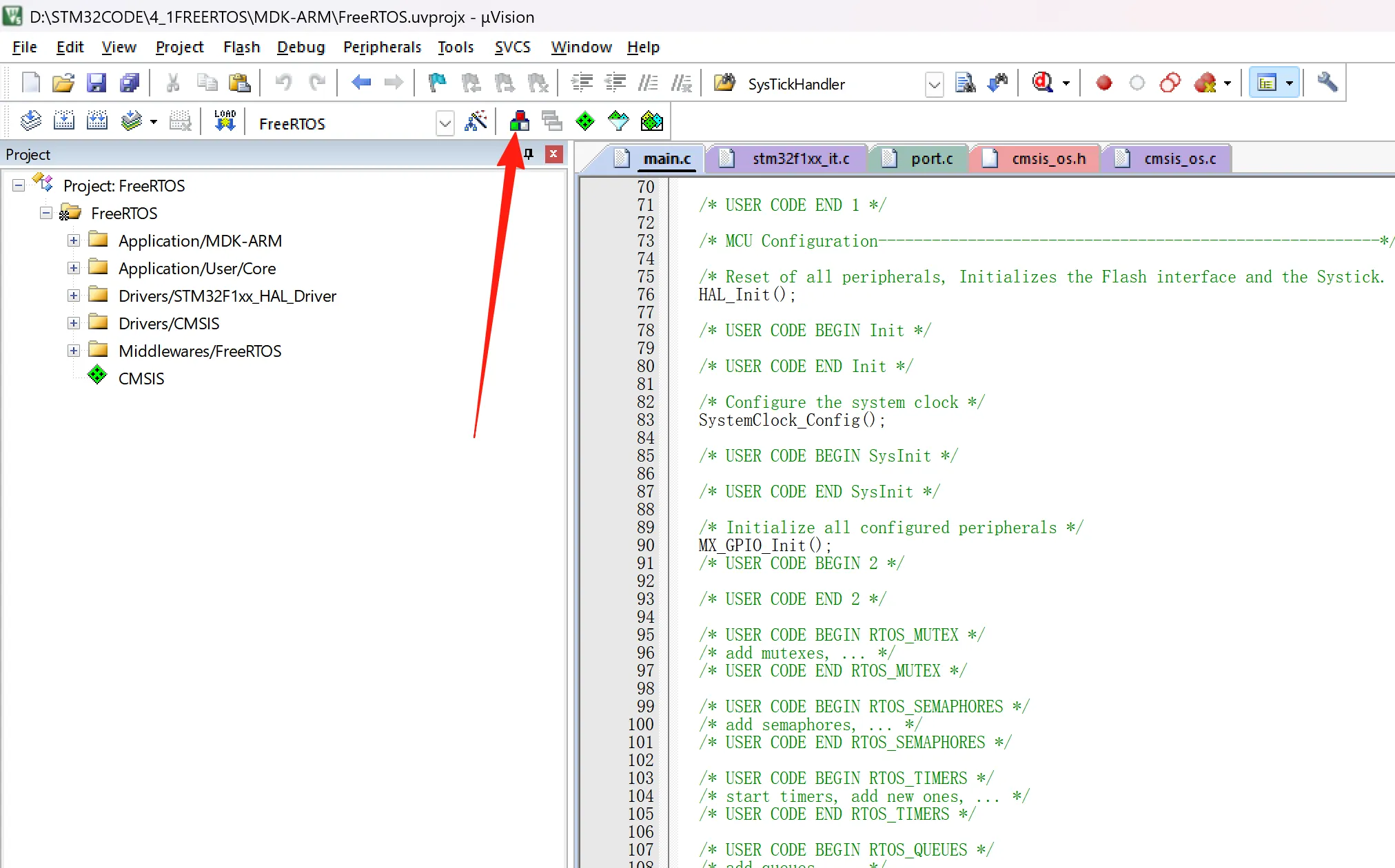This screenshot has height=868, width=1395.
Task: Select the CMSIS component in project tree
Action: tap(141, 378)
